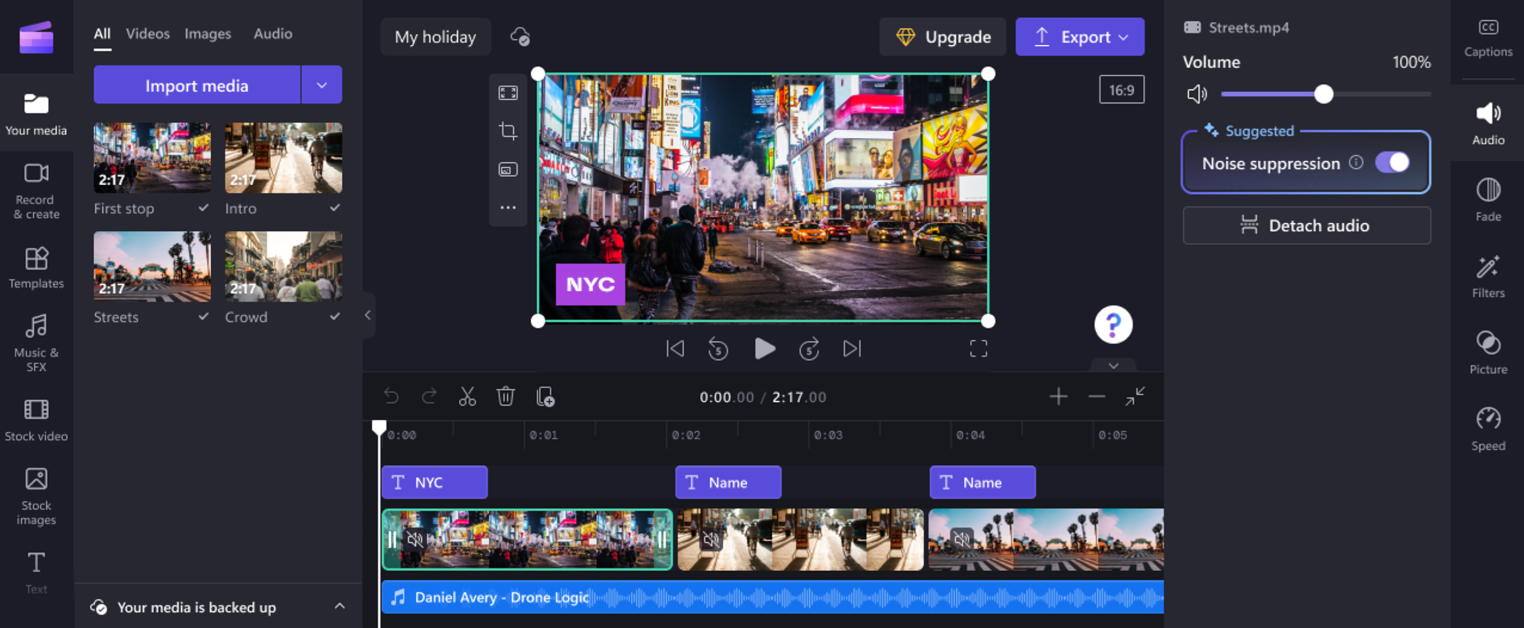Viewport: 1524px width, 628px height.
Task: Open the Captions panel
Action: [x=1488, y=38]
